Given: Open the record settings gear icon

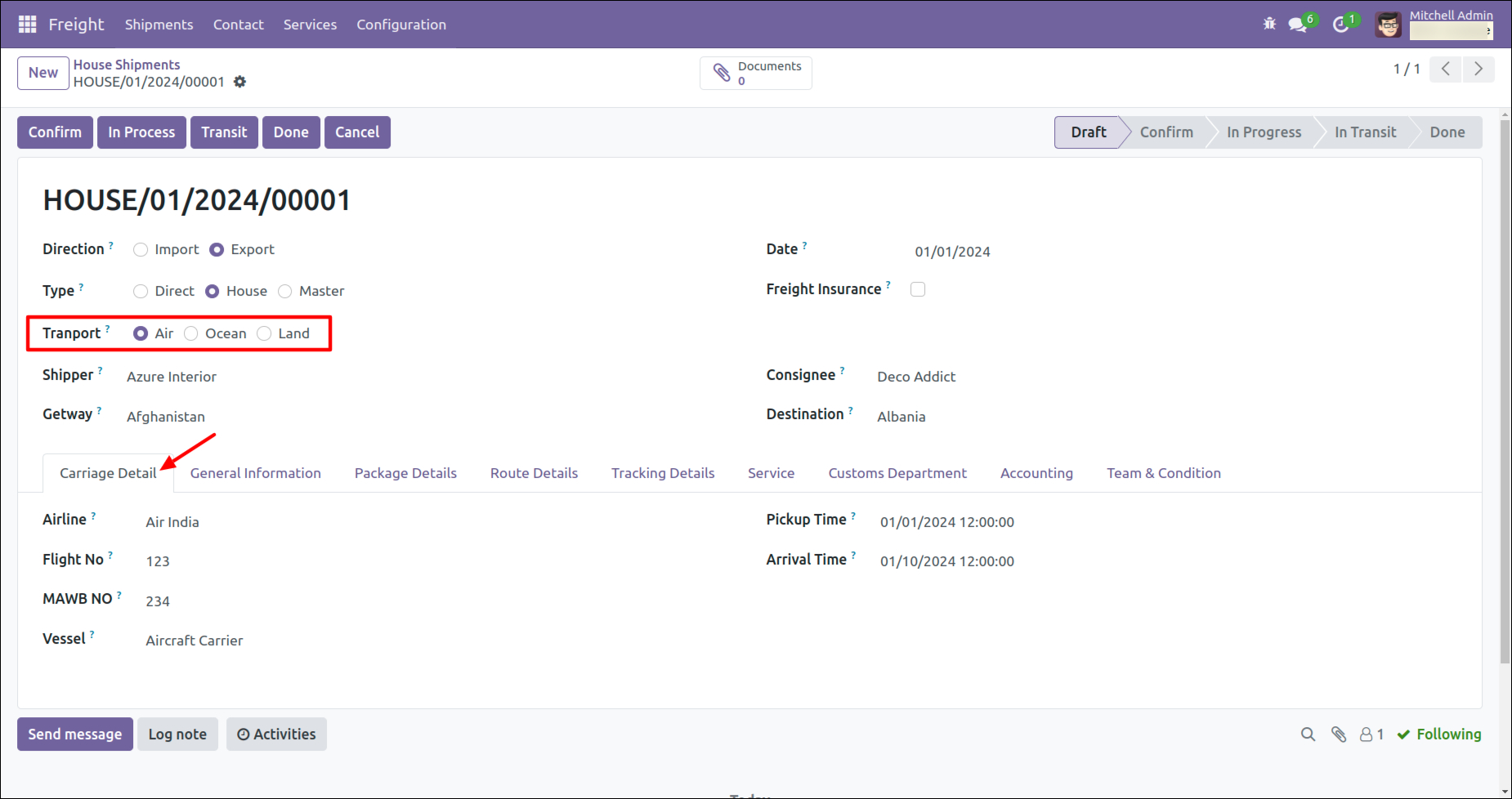Looking at the screenshot, I should pos(239,82).
